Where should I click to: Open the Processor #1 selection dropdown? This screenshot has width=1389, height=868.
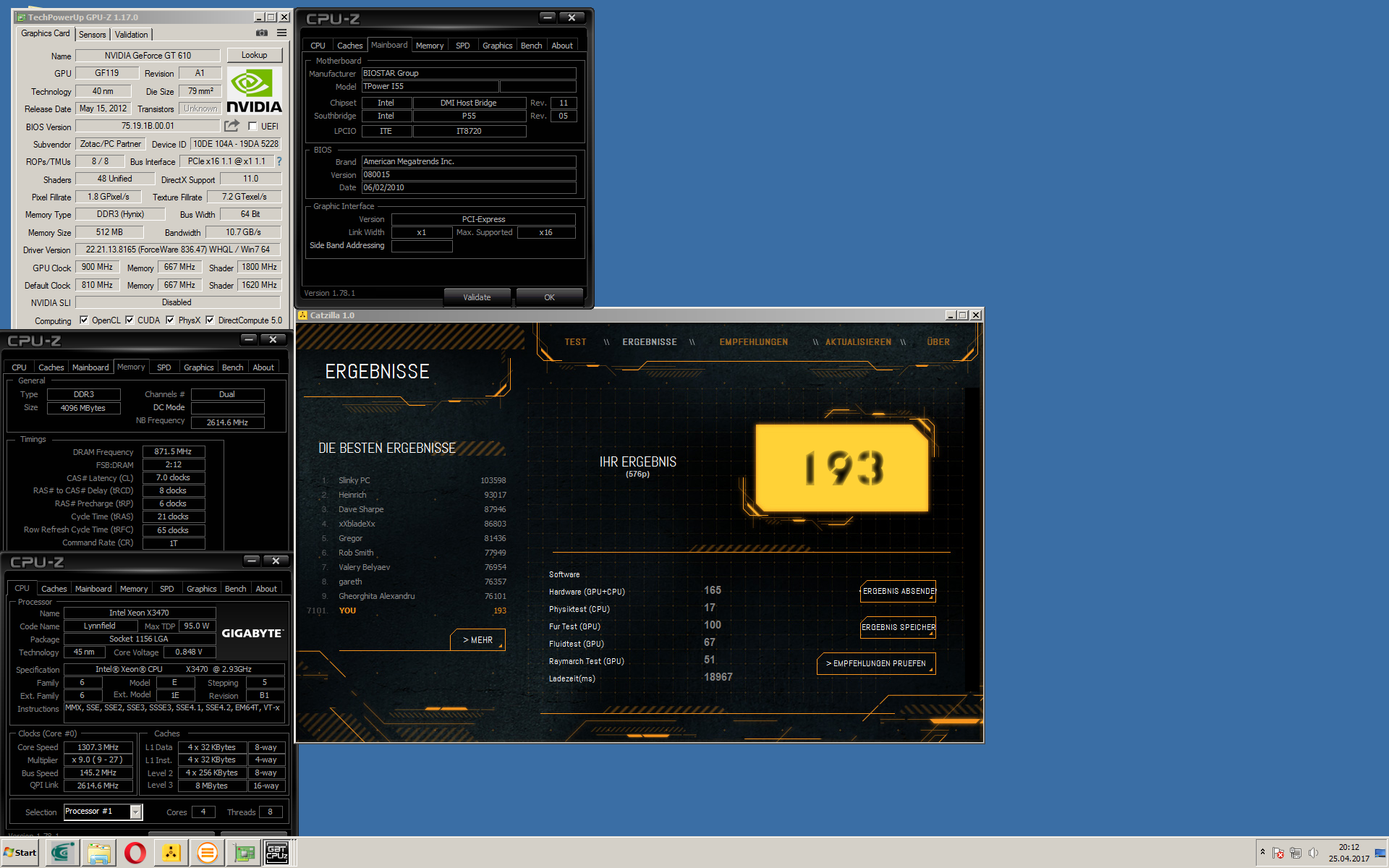135,812
